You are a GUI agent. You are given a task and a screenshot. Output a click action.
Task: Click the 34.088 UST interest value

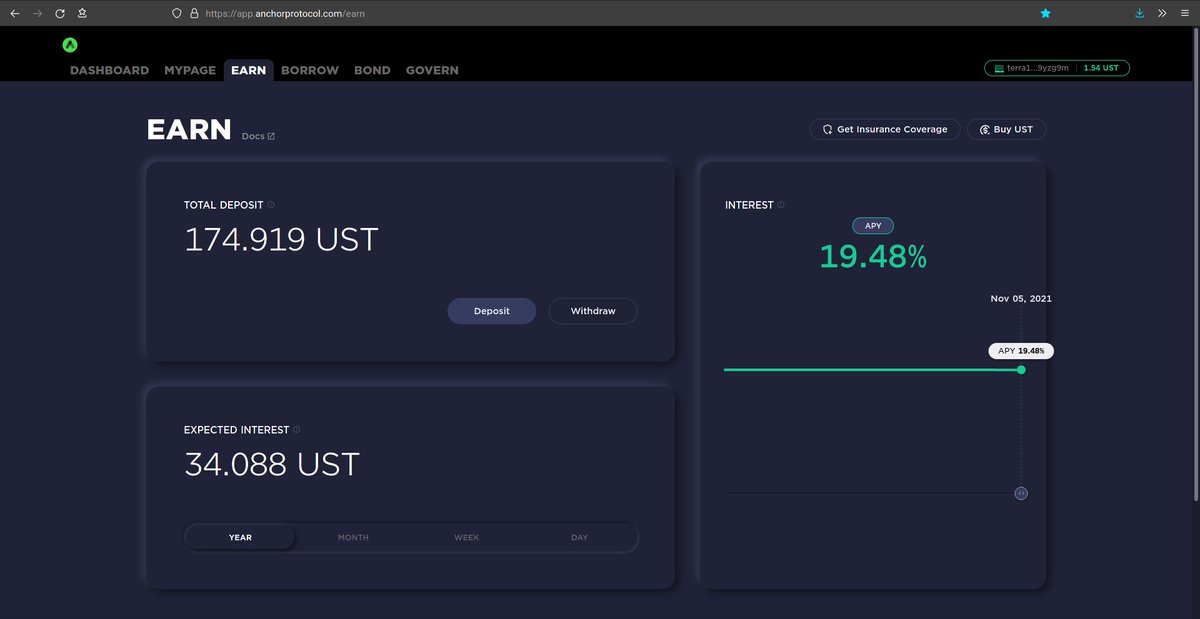point(272,465)
